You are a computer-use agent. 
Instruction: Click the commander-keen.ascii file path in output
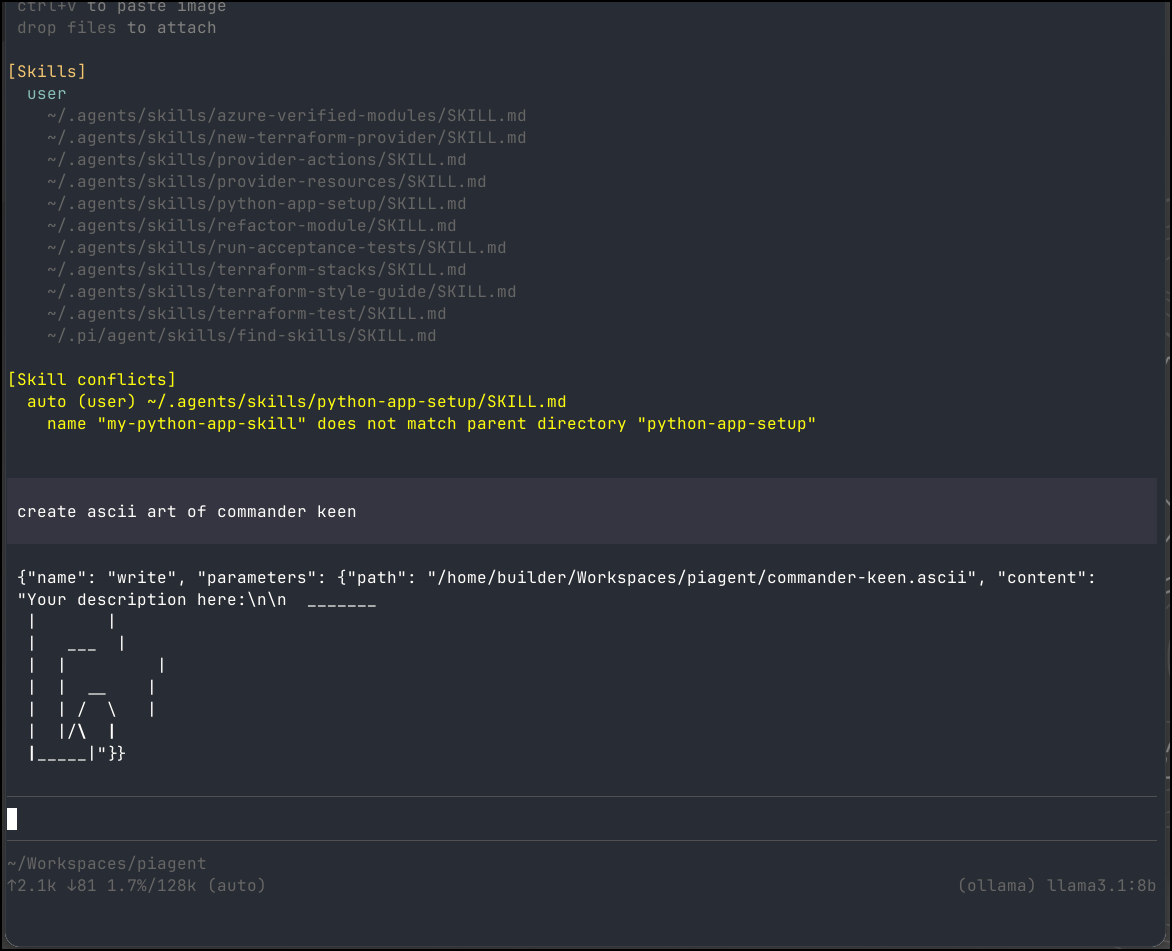(x=701, y=578)
